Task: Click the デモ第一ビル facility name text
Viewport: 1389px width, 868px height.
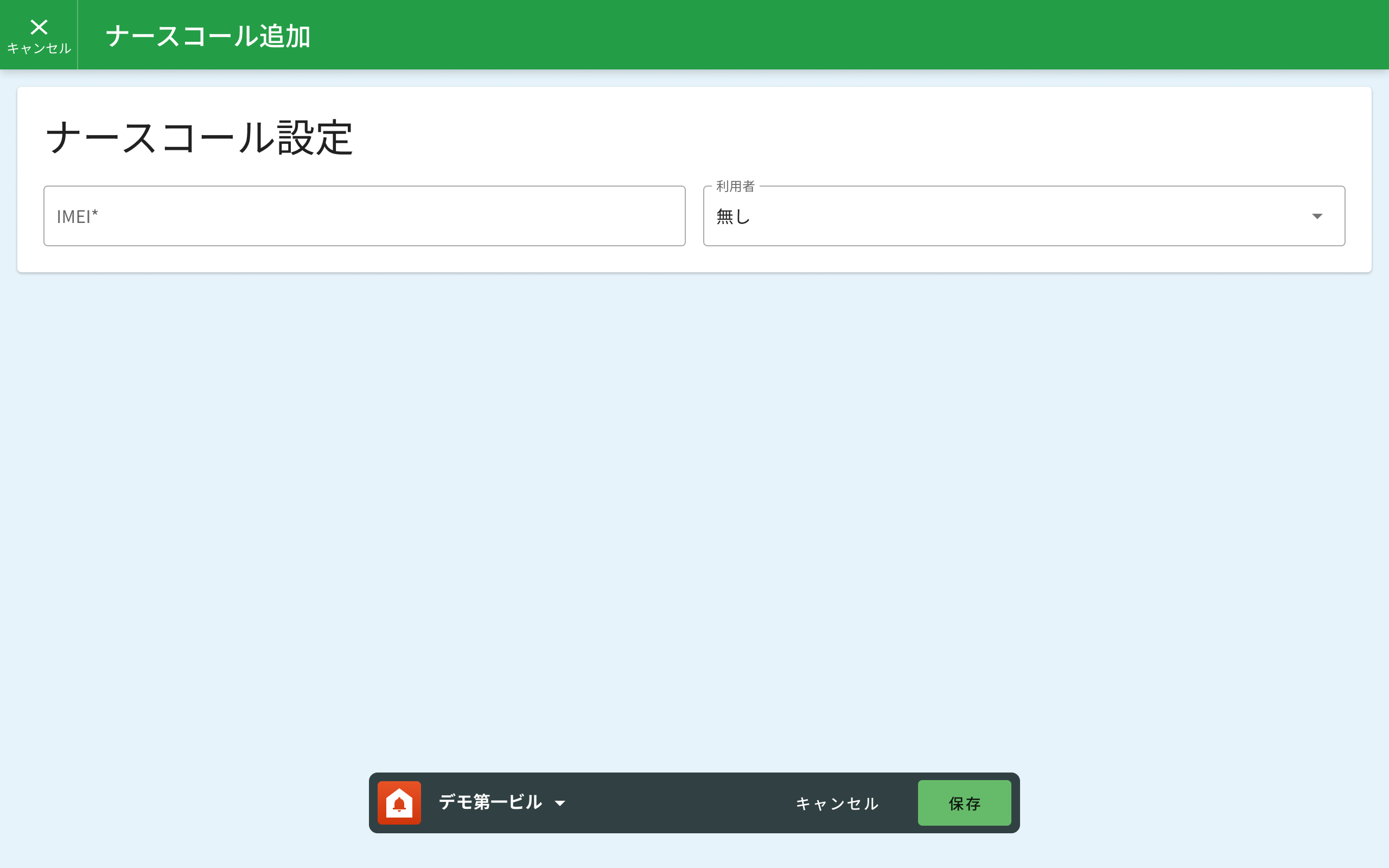Action: [x=489, y=802]
